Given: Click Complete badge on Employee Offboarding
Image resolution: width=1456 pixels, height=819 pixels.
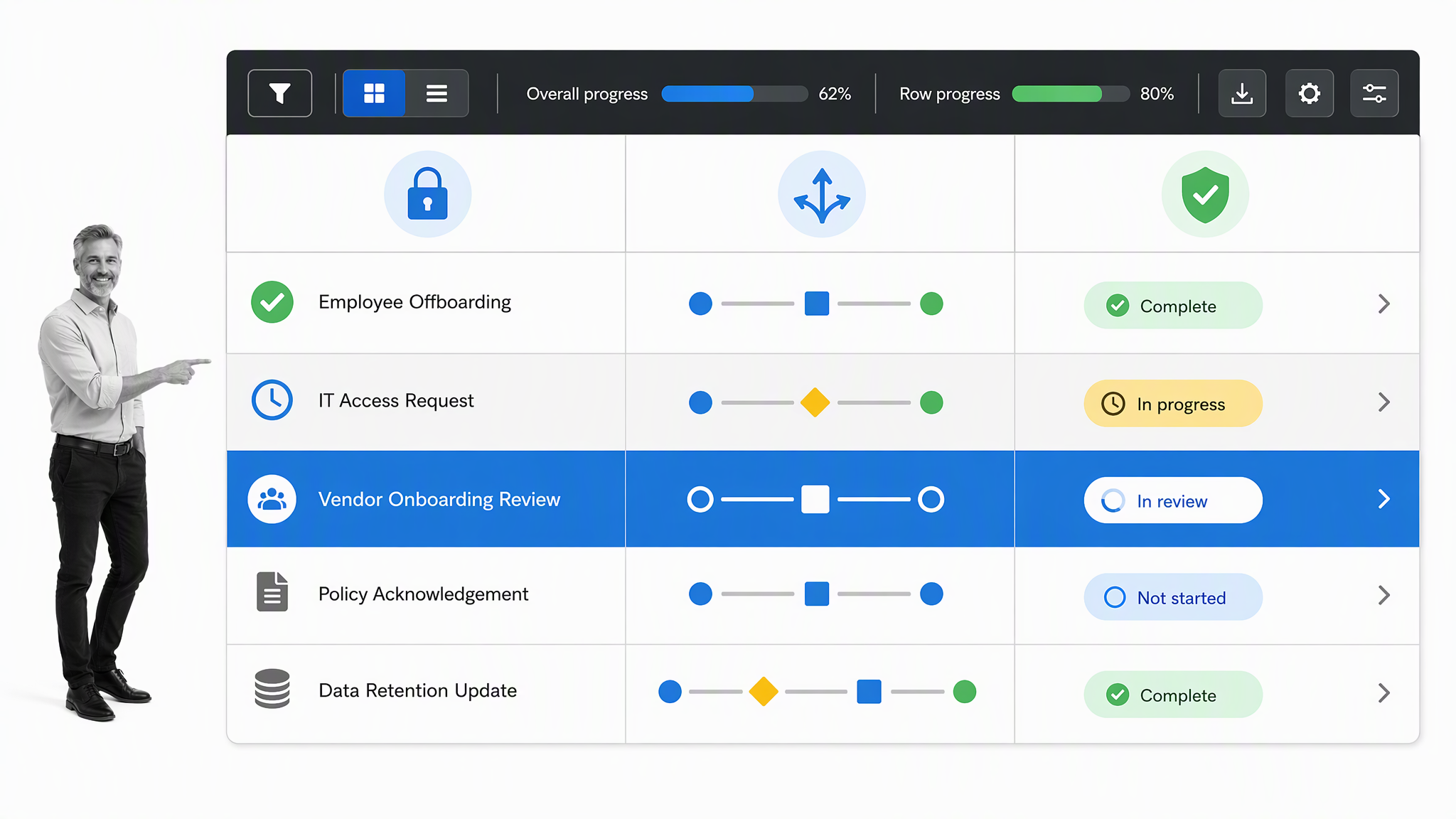Looking at the screenshot, I should pyautogui.click(x=1173, y=305).
